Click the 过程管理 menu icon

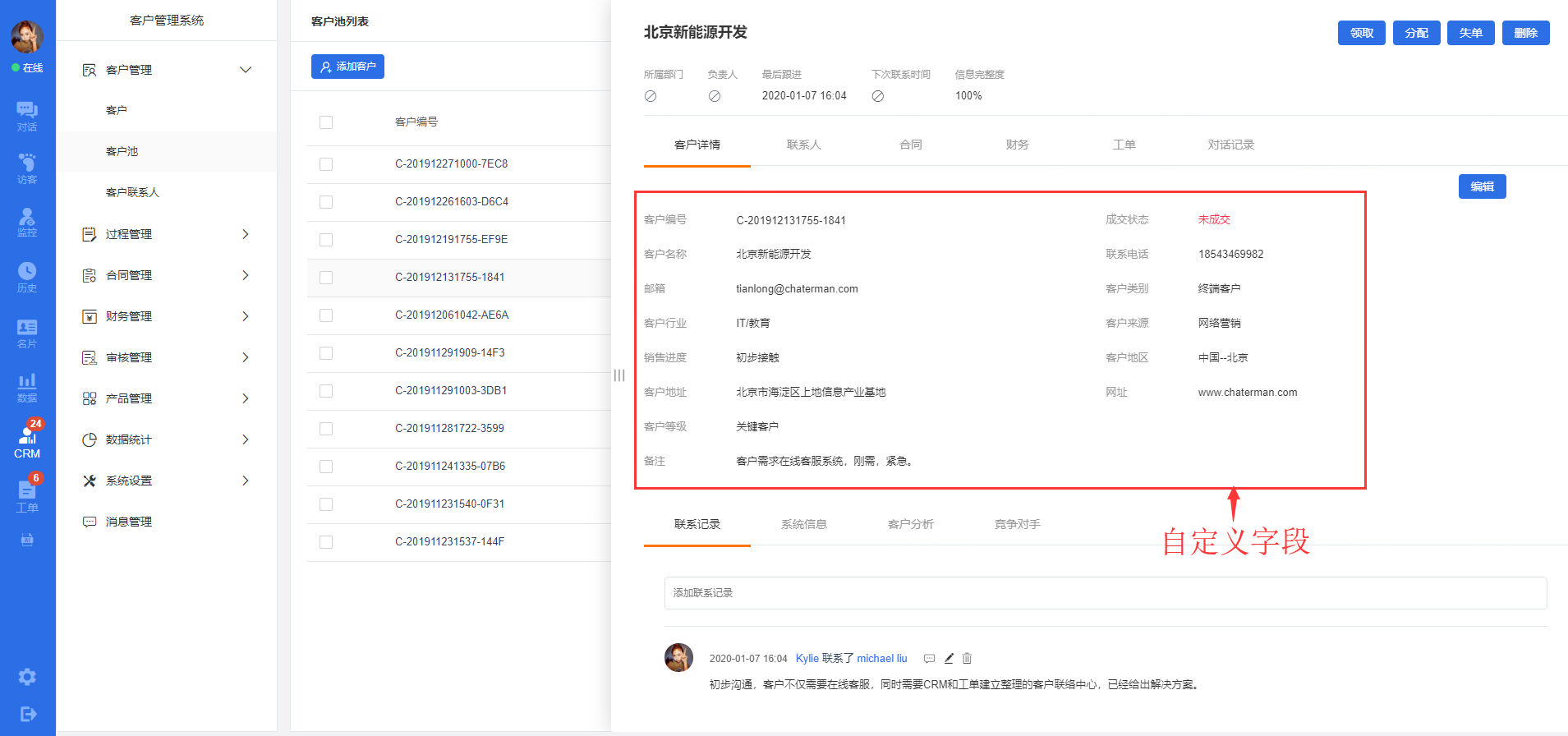tap(90, 234)
